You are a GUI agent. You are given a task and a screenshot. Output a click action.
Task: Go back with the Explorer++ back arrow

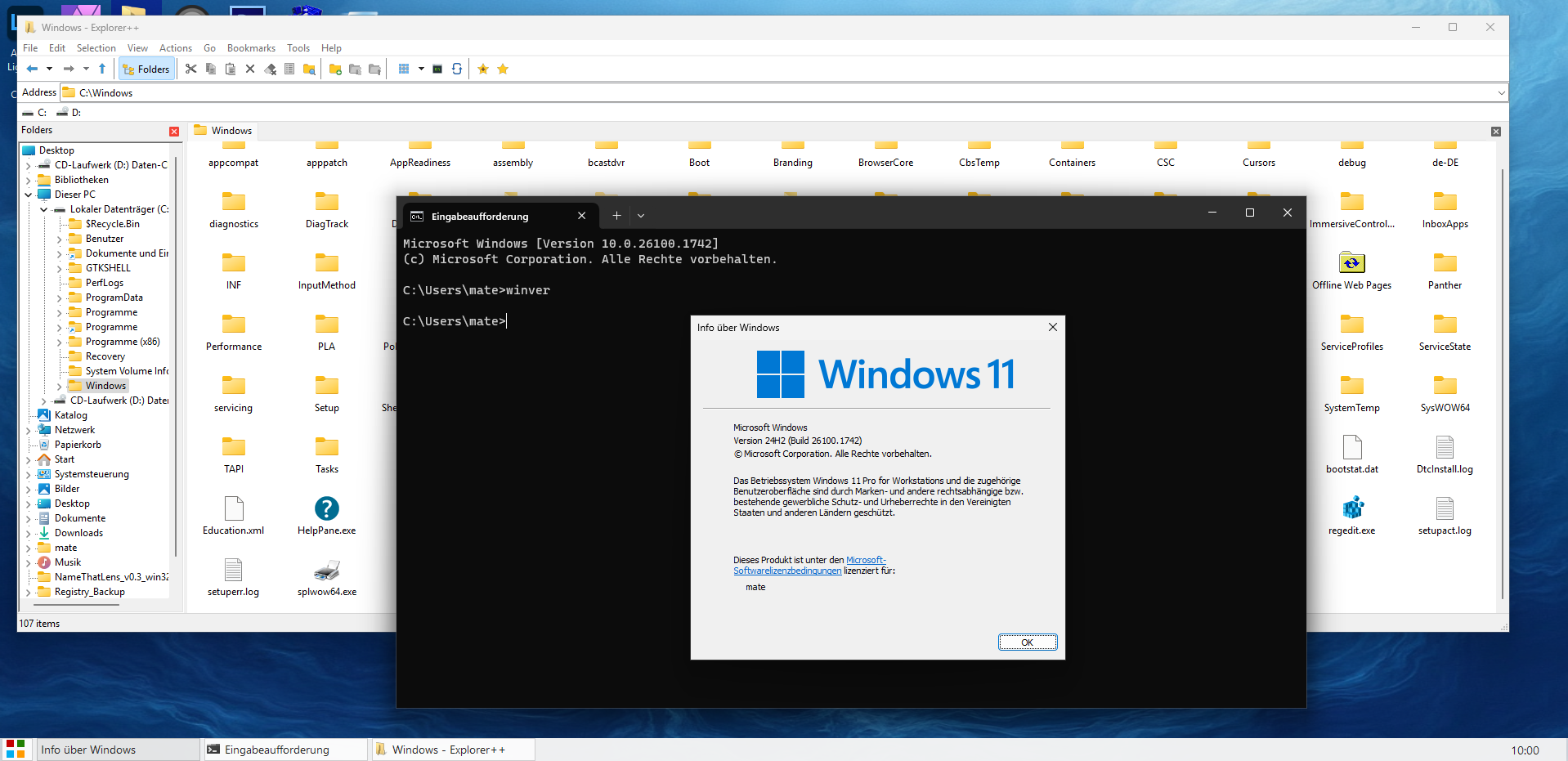(32, 69)
